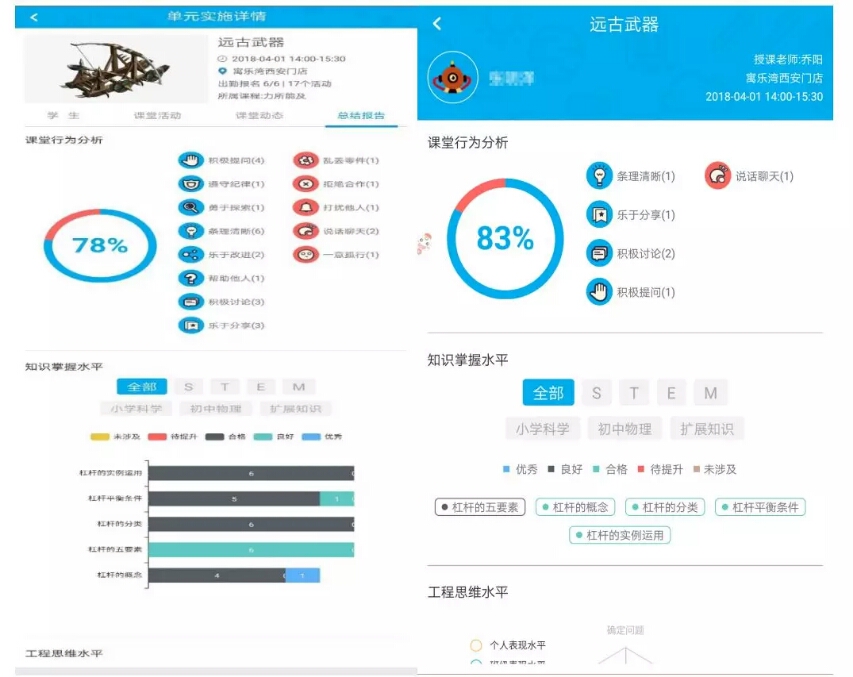Tap back arrow on 单元实施详情 header

pyautogui.click(x=34, y=17)
